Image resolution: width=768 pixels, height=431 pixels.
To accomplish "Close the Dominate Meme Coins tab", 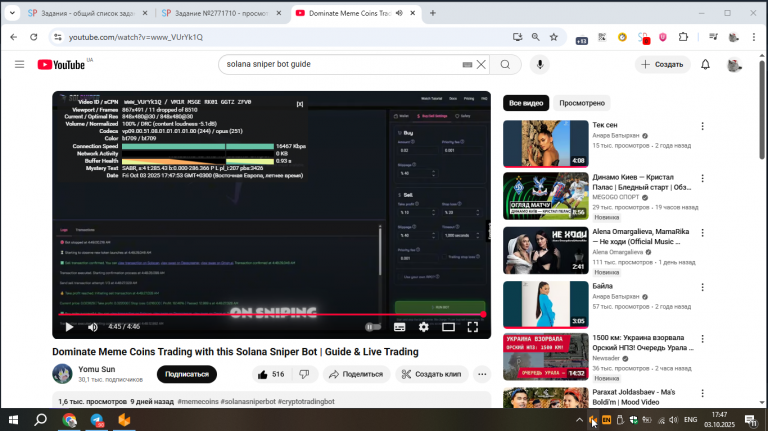I will coord(412,13).
